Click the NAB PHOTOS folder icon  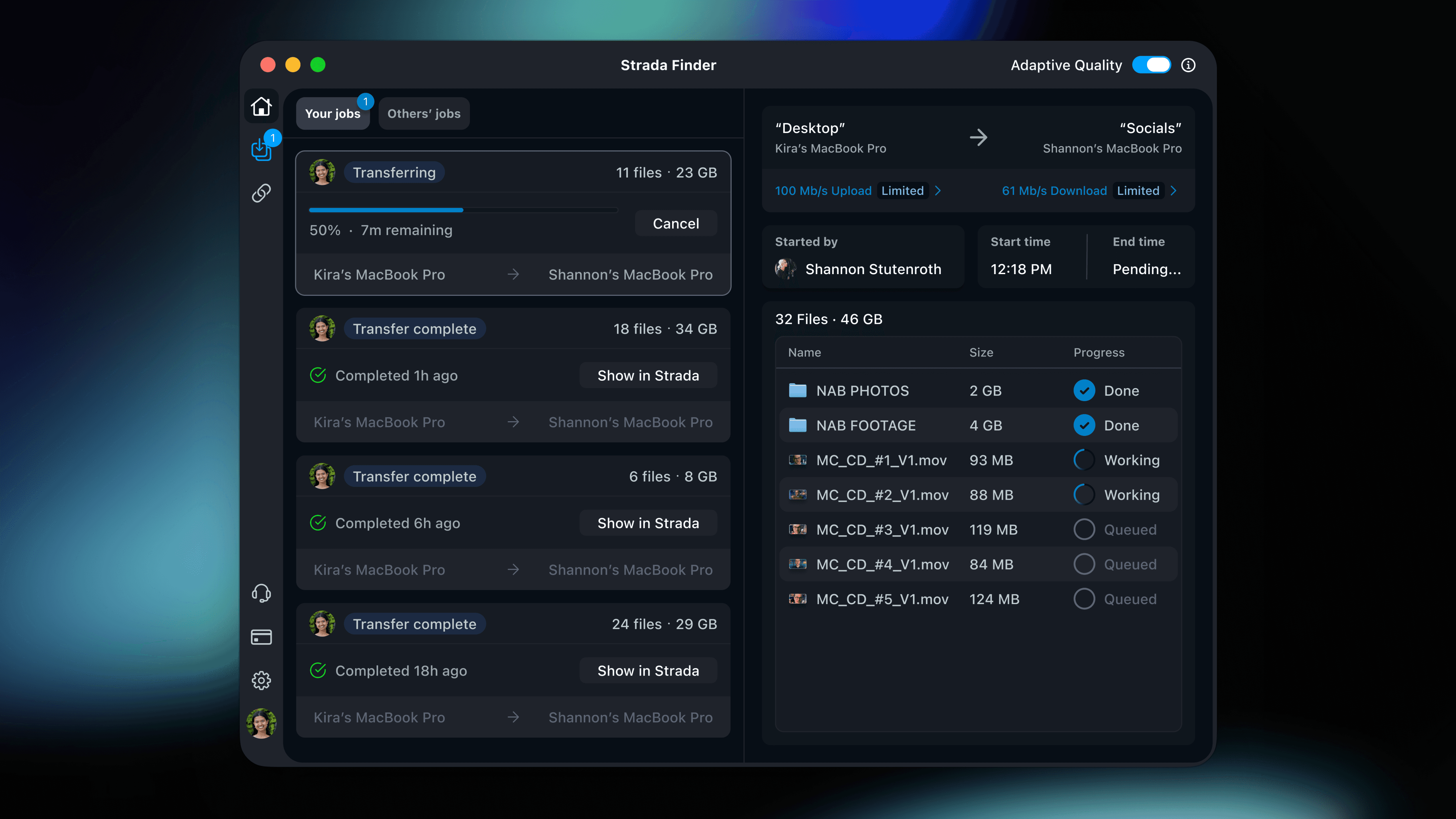coord(798,390)
